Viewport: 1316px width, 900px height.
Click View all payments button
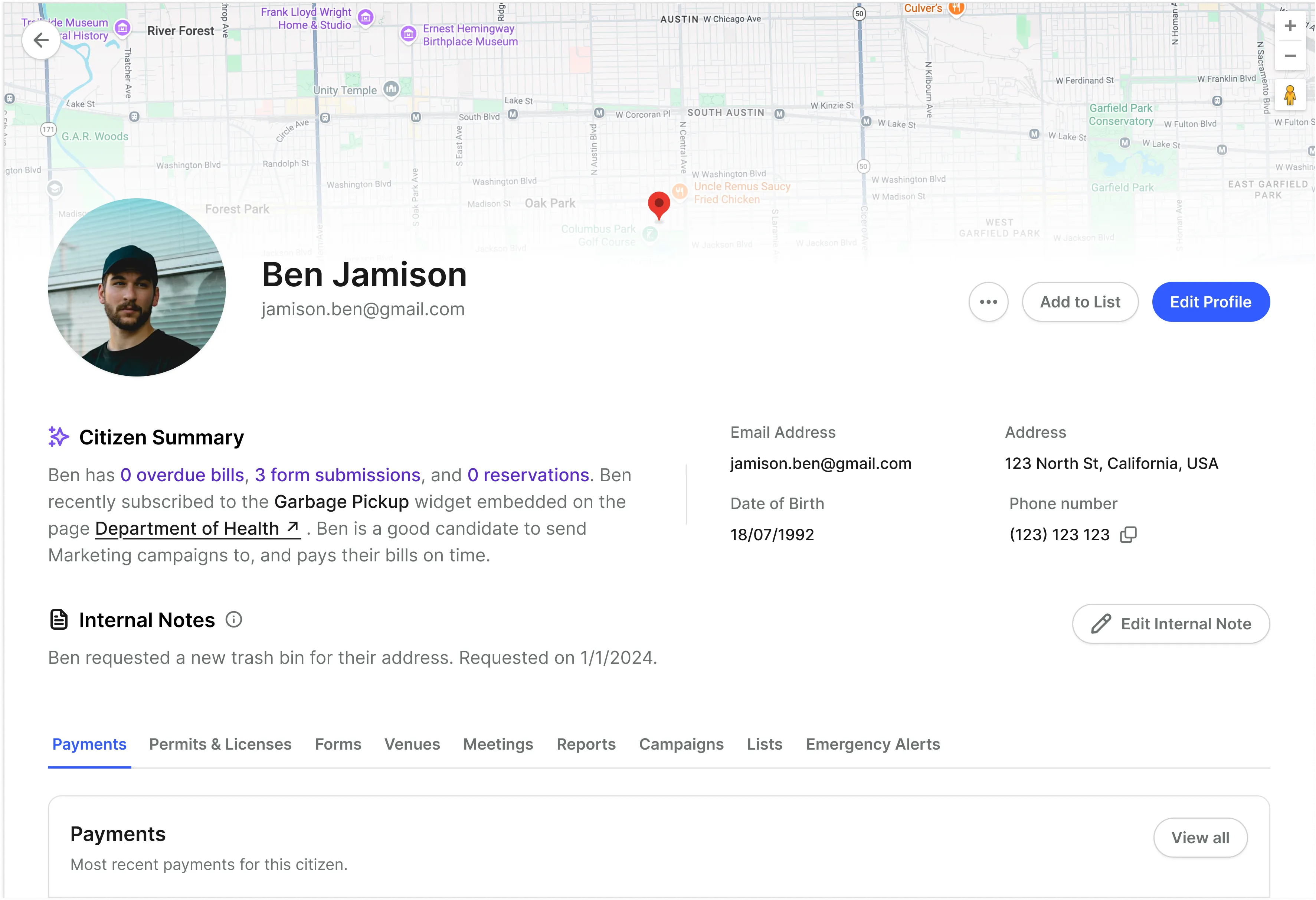1200,838
